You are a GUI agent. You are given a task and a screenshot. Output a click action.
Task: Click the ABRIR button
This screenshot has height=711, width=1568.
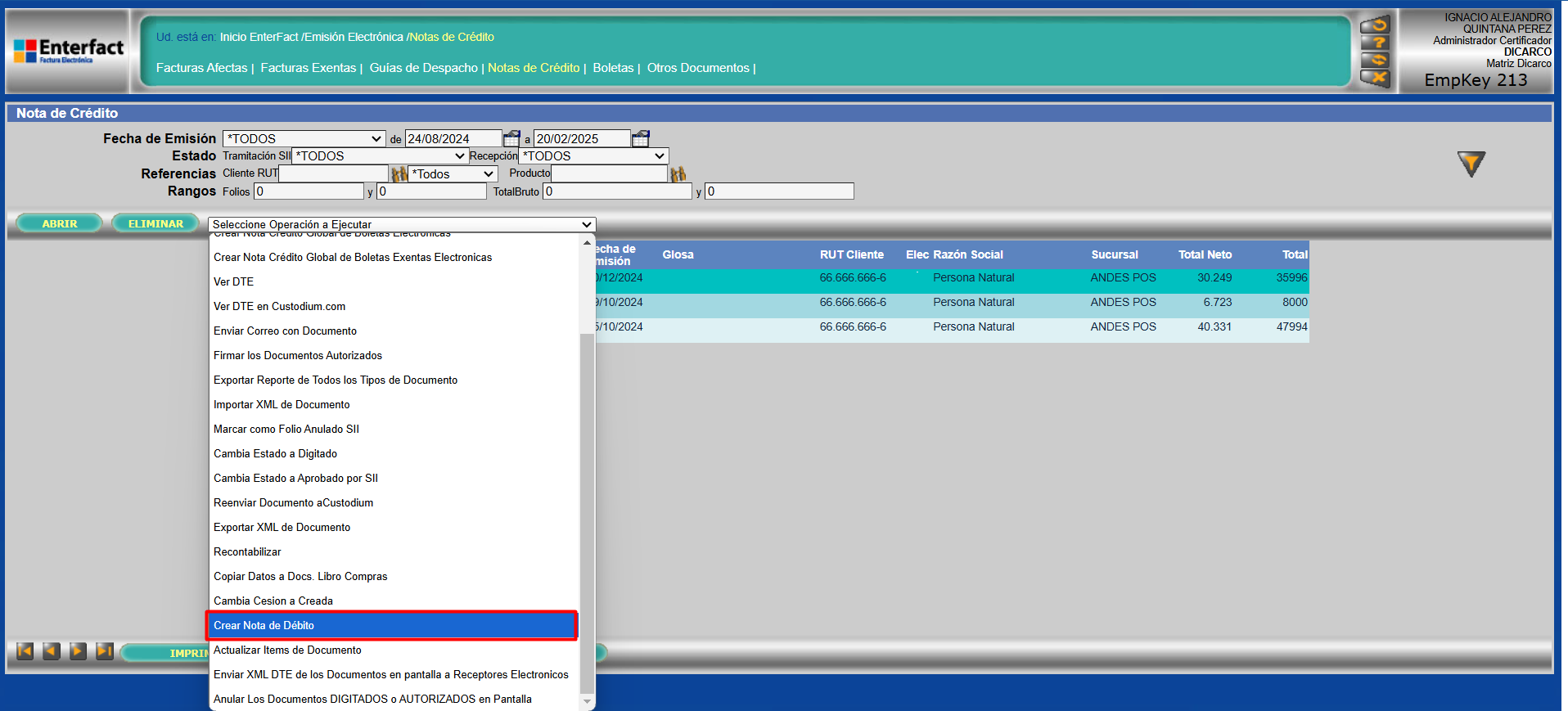click(60, 223)
